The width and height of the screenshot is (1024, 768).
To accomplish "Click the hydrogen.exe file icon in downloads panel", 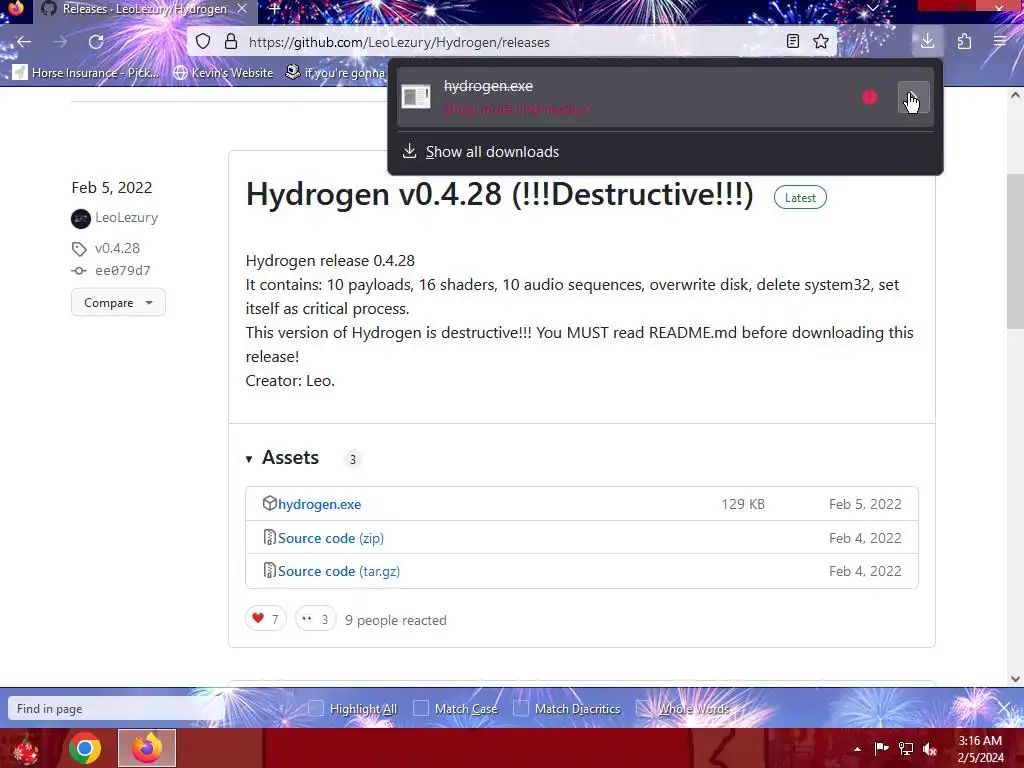I will point(415,97).
